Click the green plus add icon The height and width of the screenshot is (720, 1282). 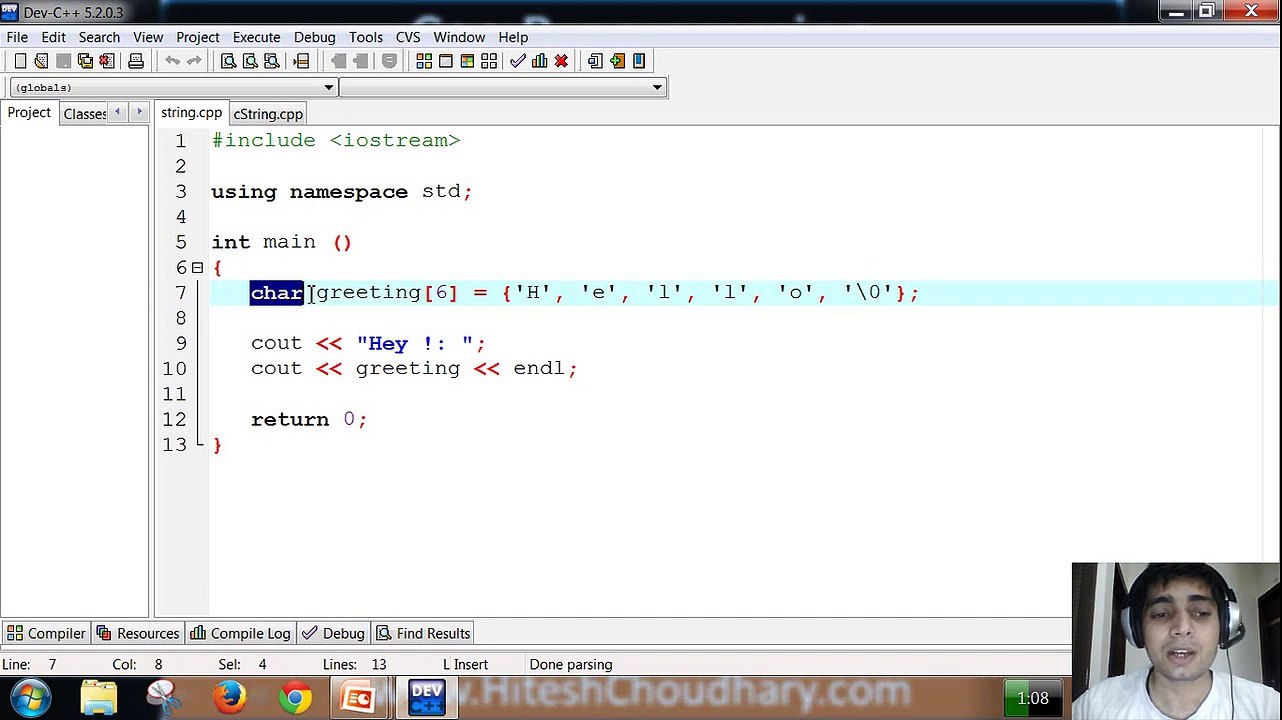[617, 61]
